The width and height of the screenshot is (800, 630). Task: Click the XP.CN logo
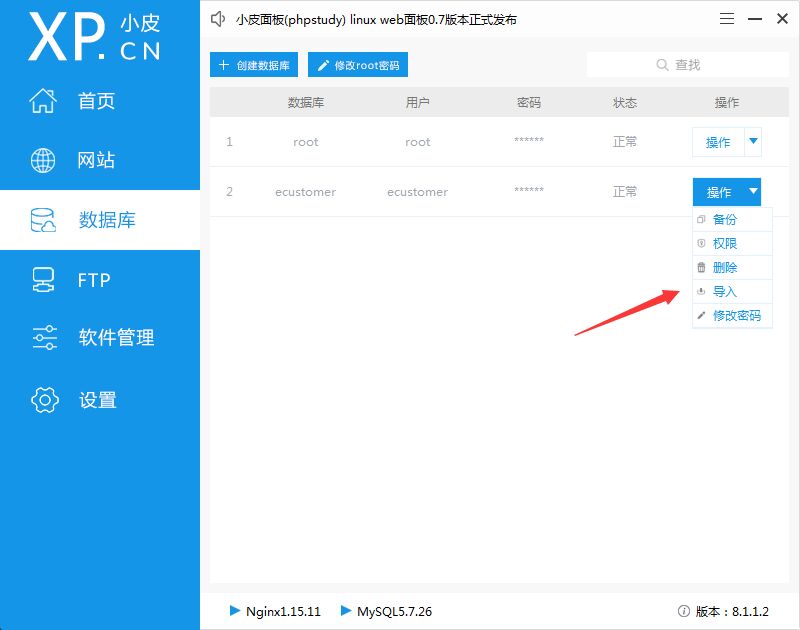pyautogui.click(x=94, y=37)
